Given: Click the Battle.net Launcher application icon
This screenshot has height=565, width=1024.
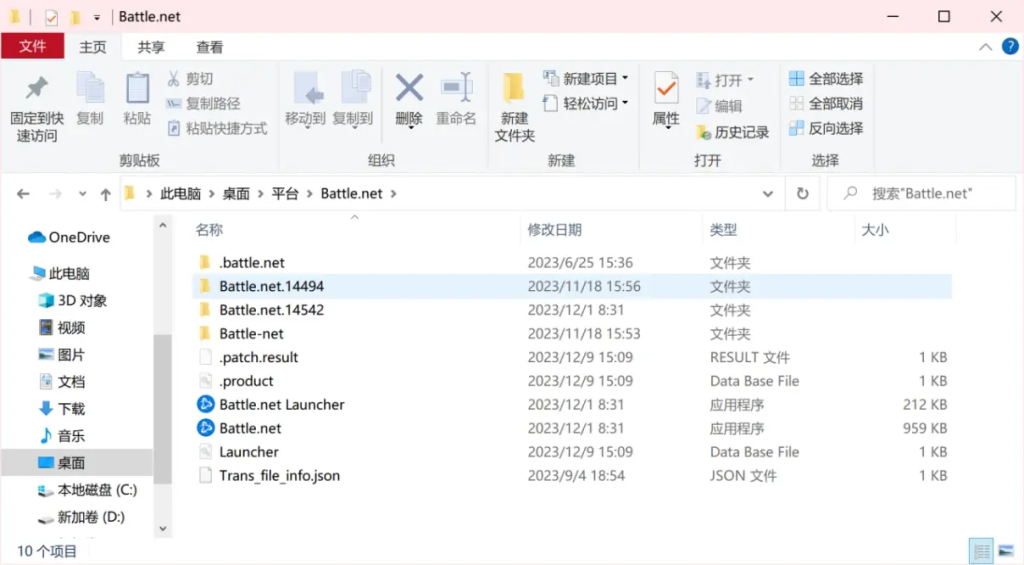Looking at the screenshot, I should [x=206, y=404].
